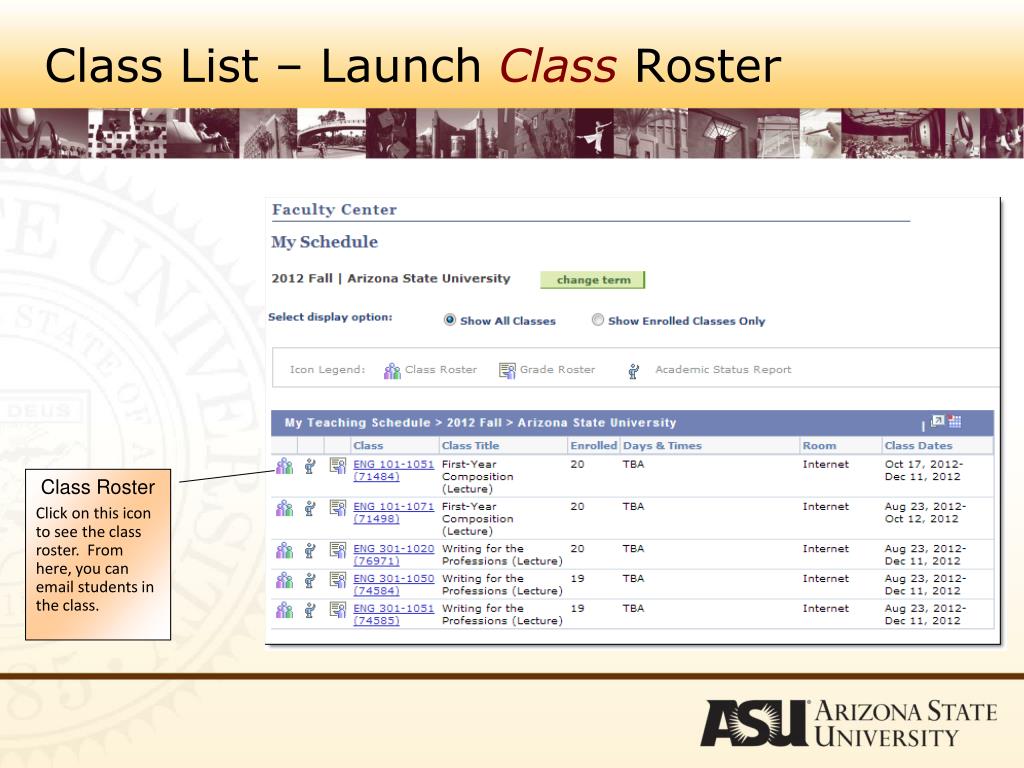Open academic status report for ENG 101-1071
This screenshot has width=1024, height=768.
pyautogui.click(x=310, y=508)
